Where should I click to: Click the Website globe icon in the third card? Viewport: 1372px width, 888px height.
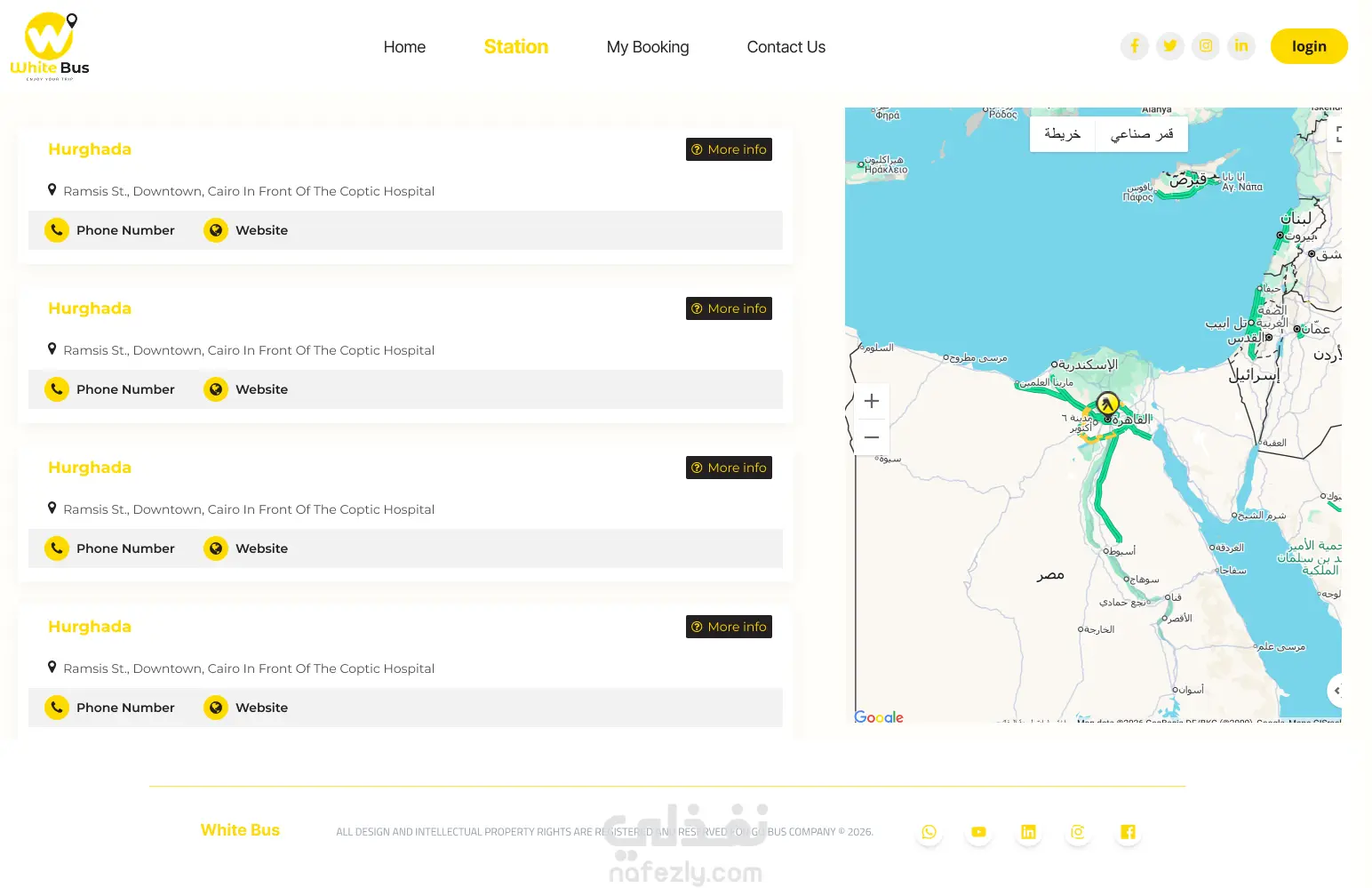[x=216, y=548]
